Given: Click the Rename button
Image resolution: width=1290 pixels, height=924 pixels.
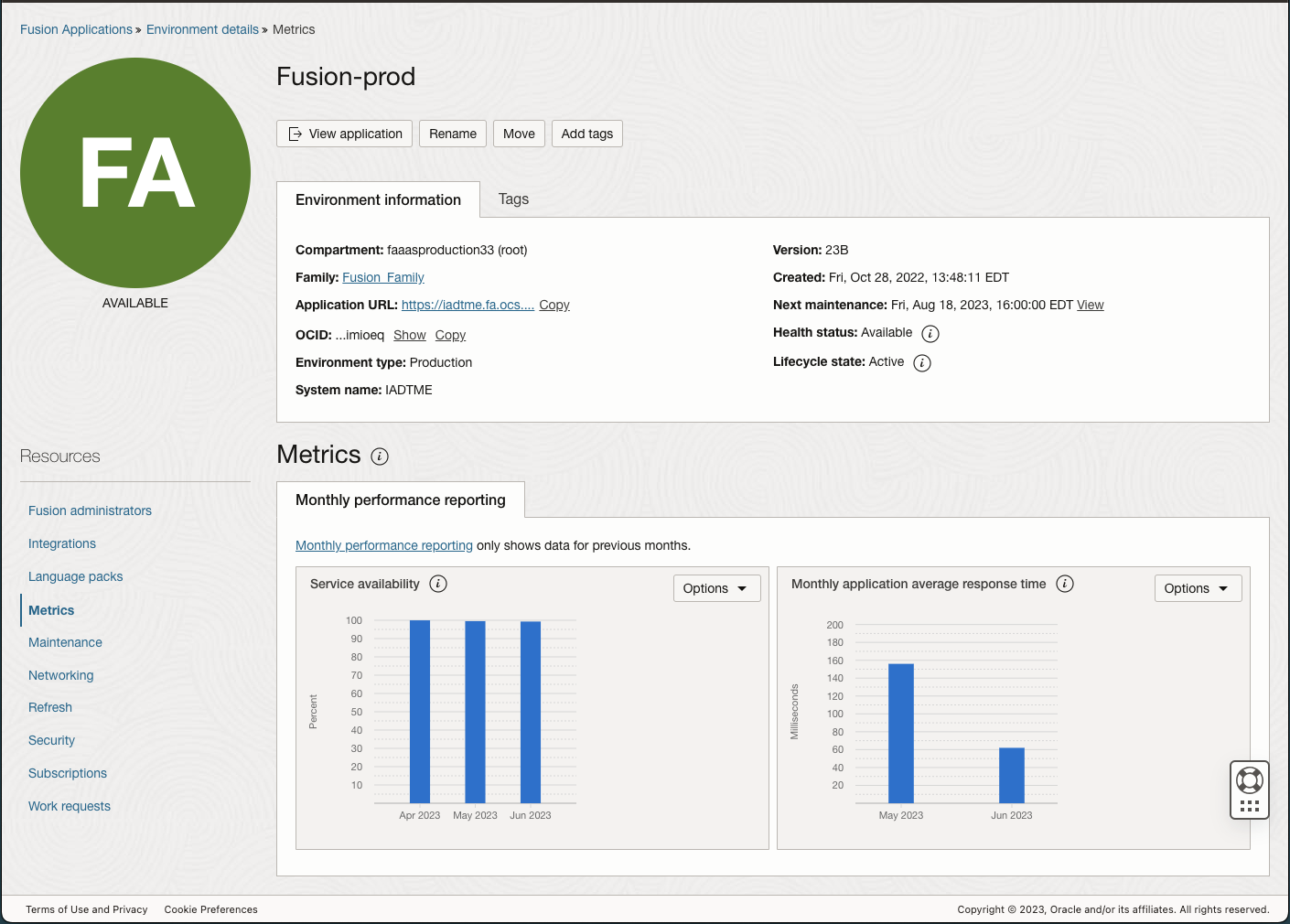Looking at the screenshot, I should point(452,134).
